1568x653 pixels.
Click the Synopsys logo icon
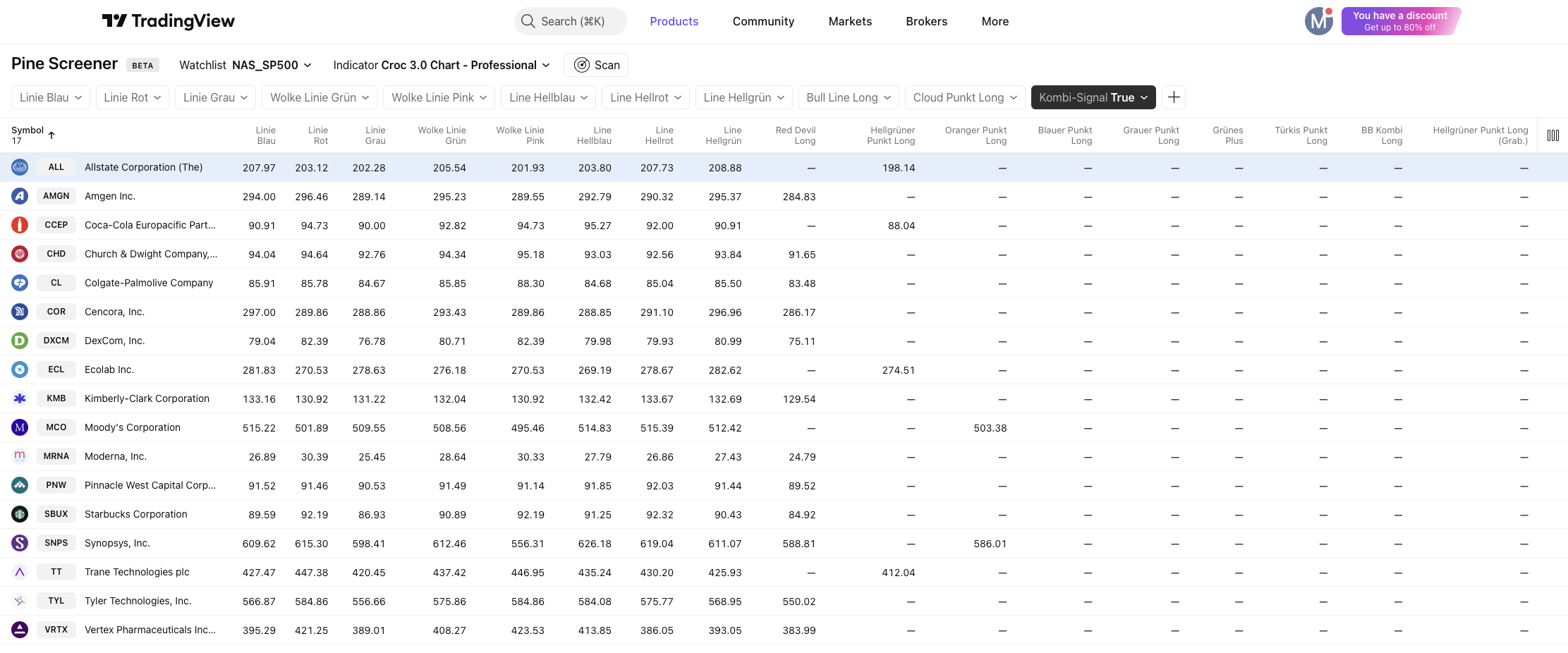coord(20,543)
